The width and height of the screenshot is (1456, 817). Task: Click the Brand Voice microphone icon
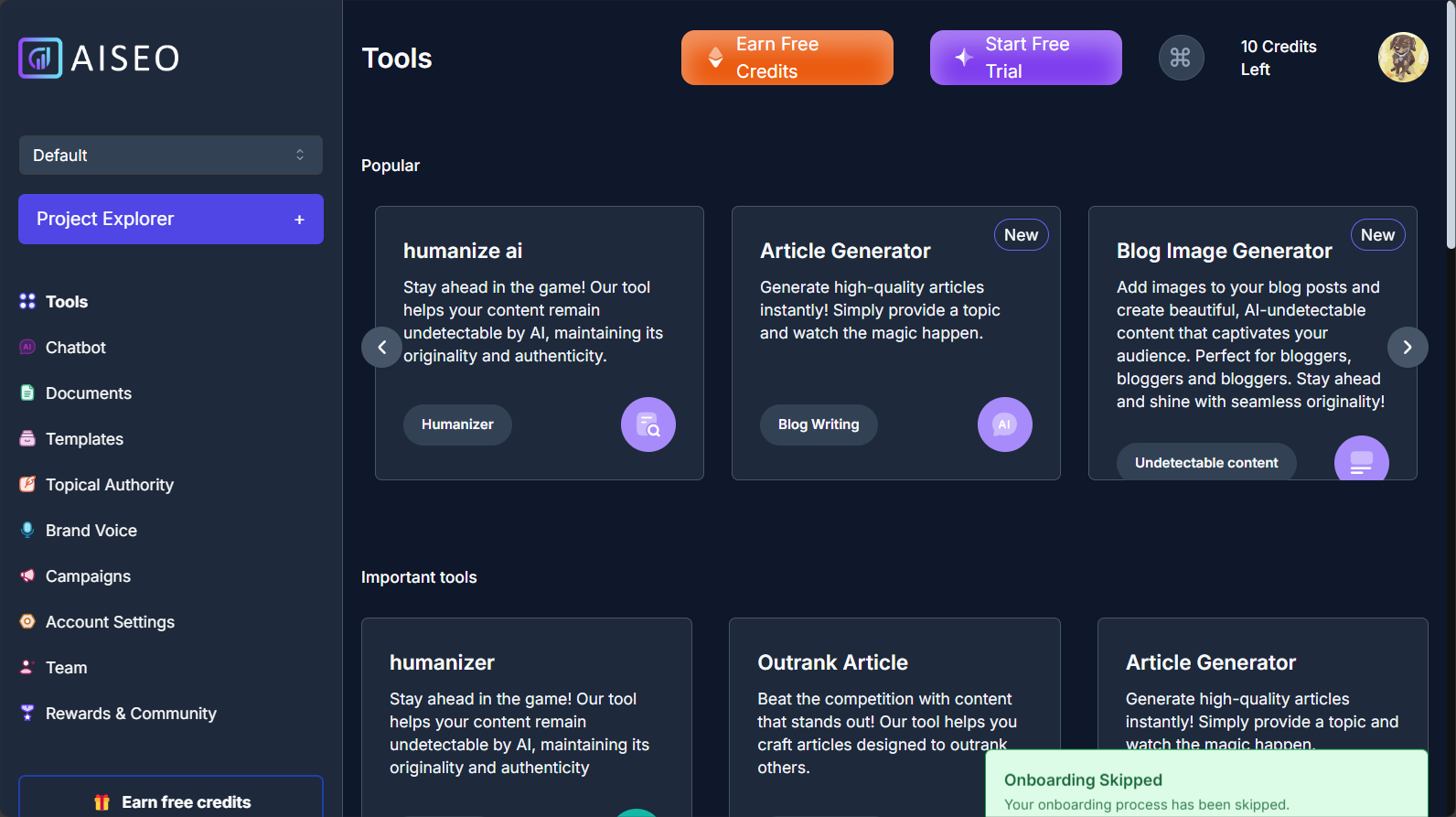coord(27,530)
